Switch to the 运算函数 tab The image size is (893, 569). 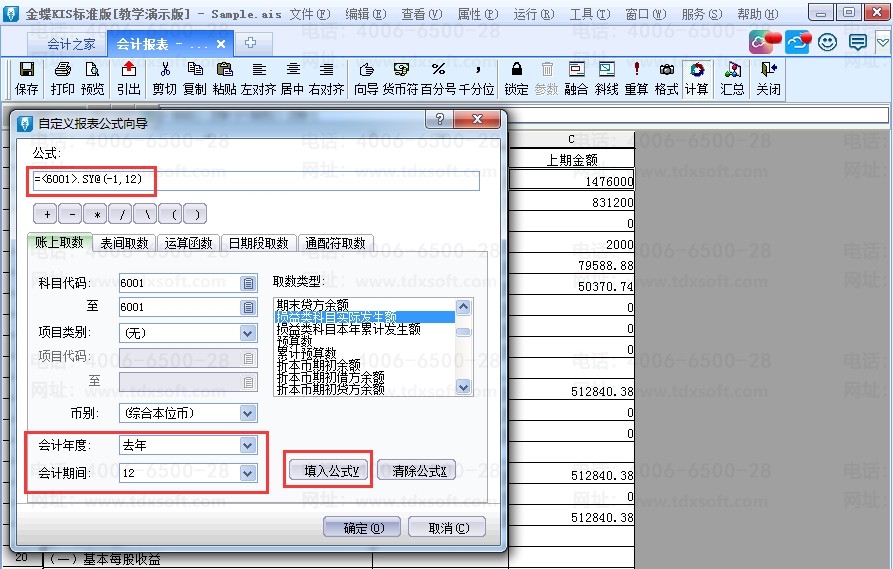pos(189,243)
